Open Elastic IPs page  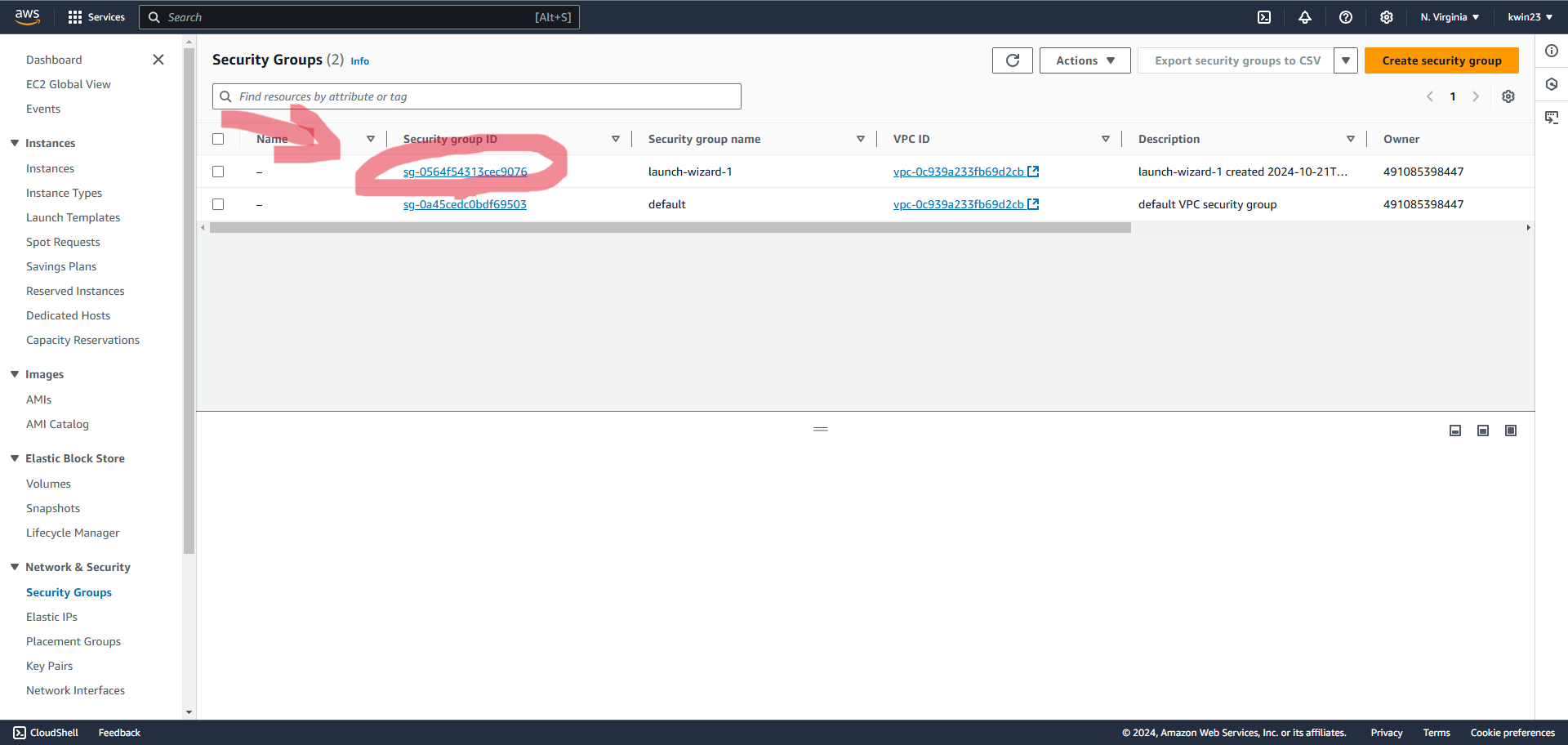pyautogui.click(x=51, y=617)
